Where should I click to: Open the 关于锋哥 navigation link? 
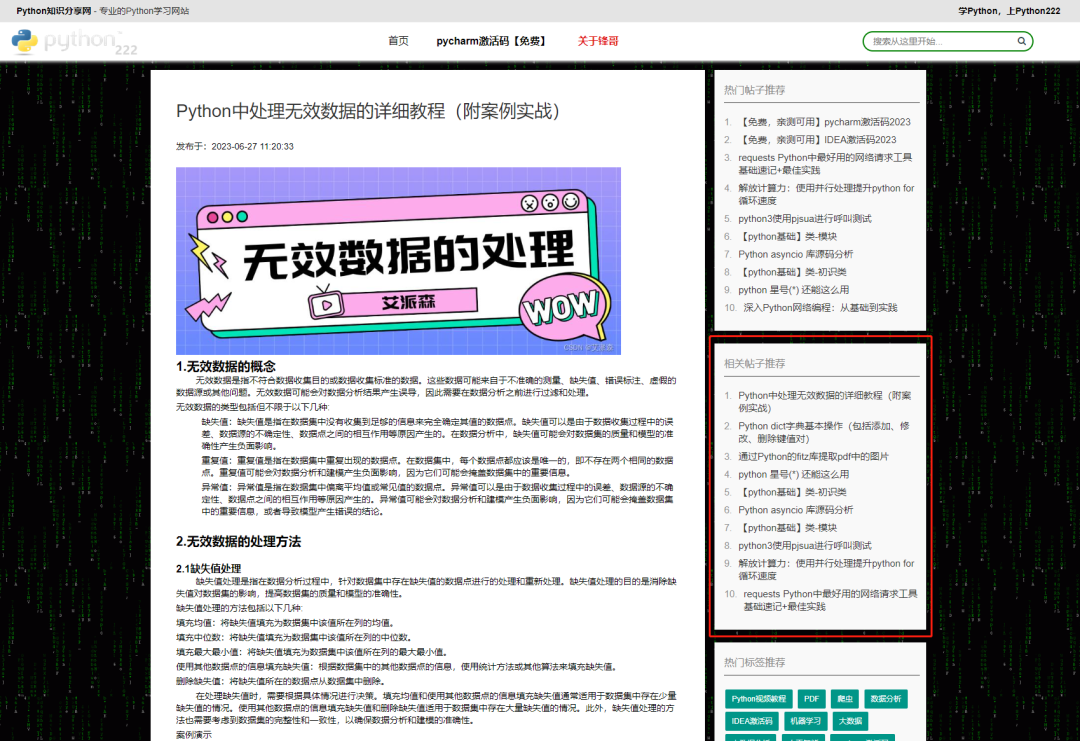(x=598, y=41)
